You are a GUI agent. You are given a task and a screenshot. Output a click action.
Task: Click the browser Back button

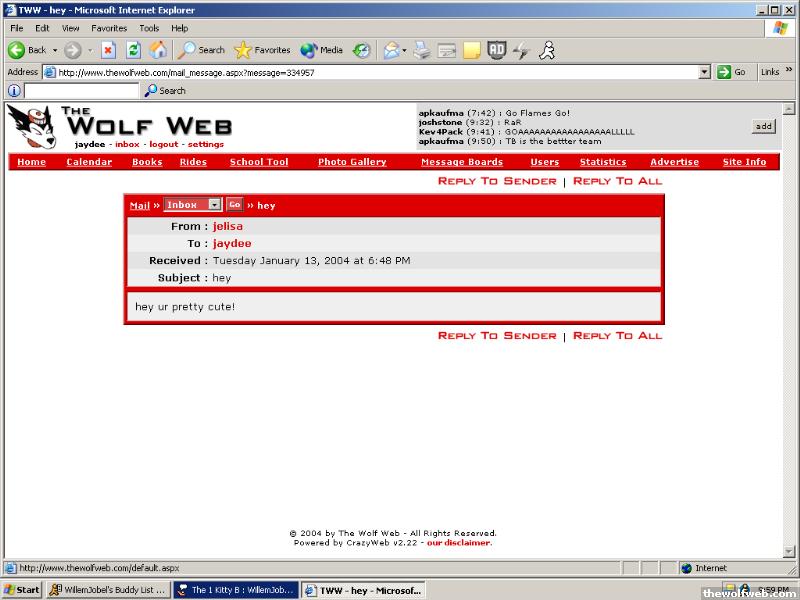(27, 50)
